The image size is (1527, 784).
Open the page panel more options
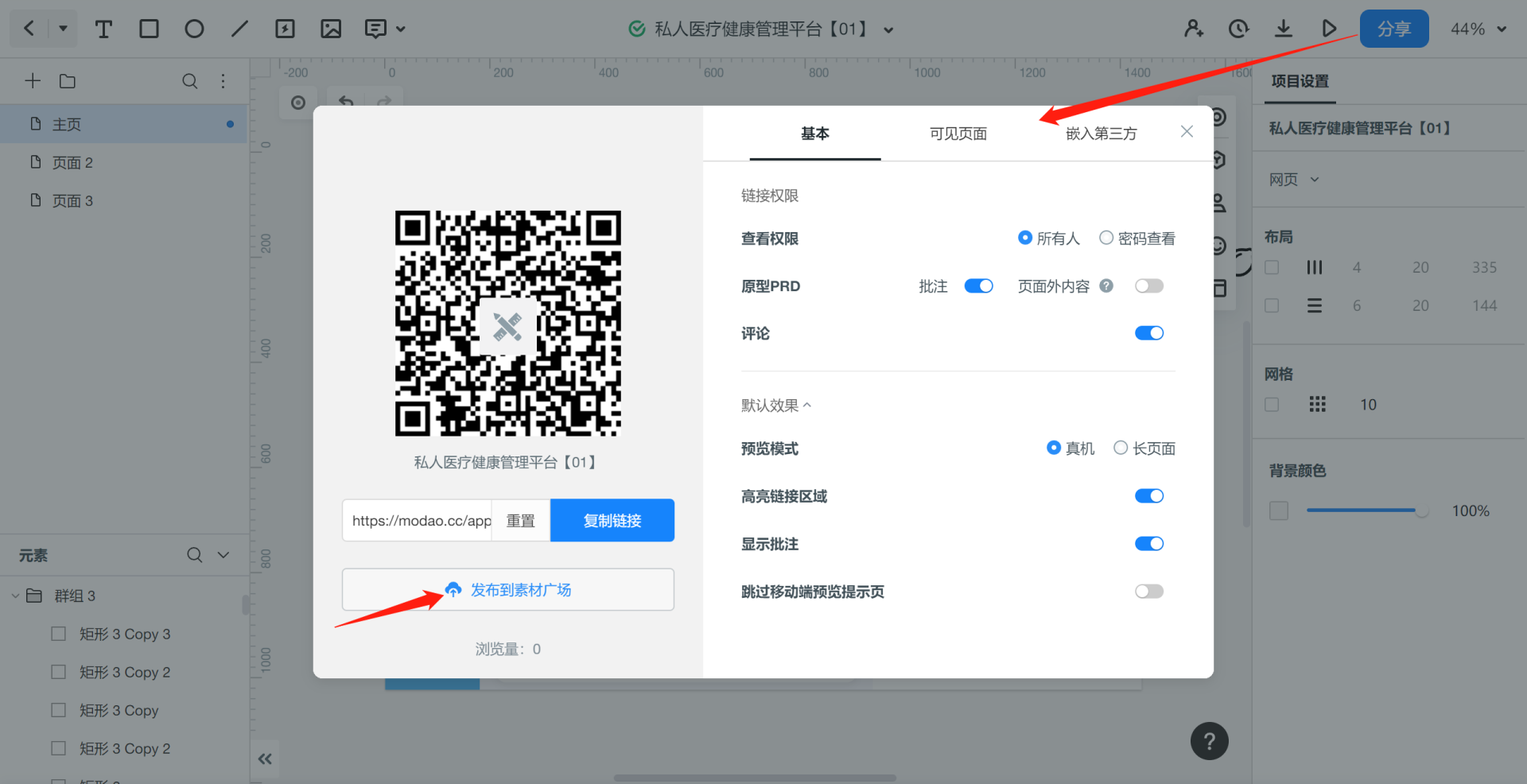pos(223,81)
